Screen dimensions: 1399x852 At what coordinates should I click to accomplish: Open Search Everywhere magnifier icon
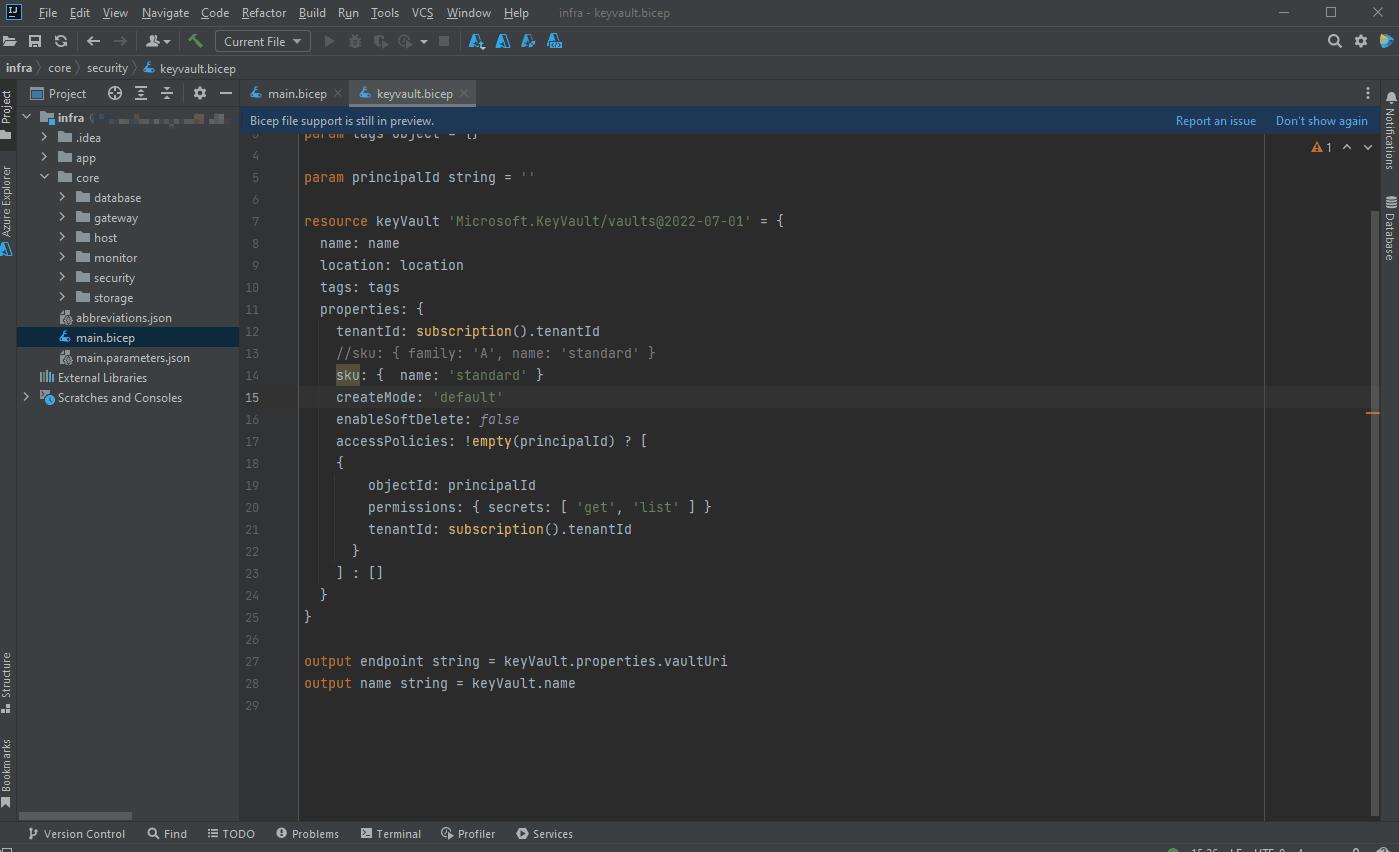(x=1334, y=41)
